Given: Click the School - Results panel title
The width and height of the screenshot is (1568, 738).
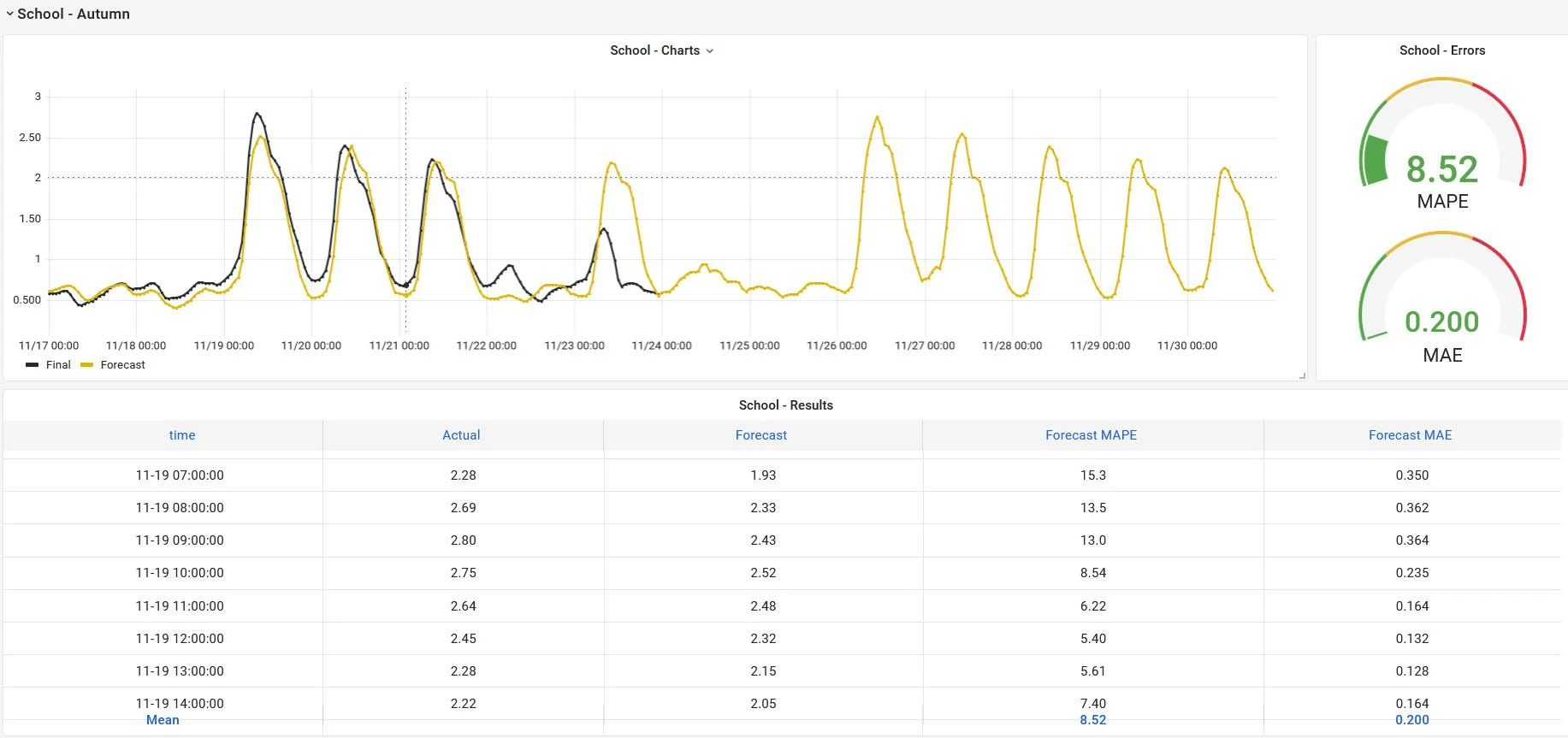Looking at the screenshot, I should pyautogui.click(x=786, y=405).
